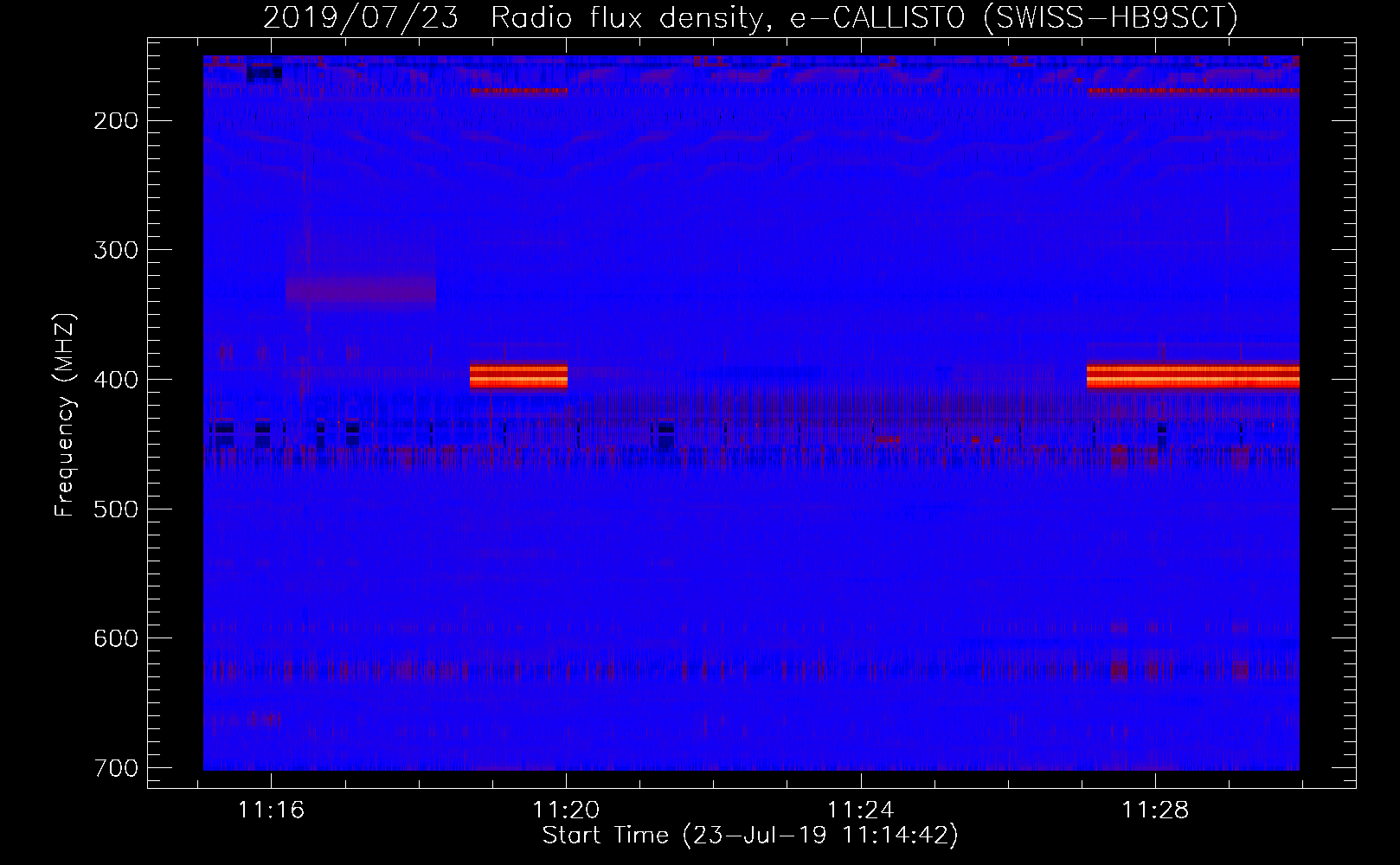Click the "Start Time (23-Jul-19 11:14:42)" label
1400x865 pixels.
750,836
